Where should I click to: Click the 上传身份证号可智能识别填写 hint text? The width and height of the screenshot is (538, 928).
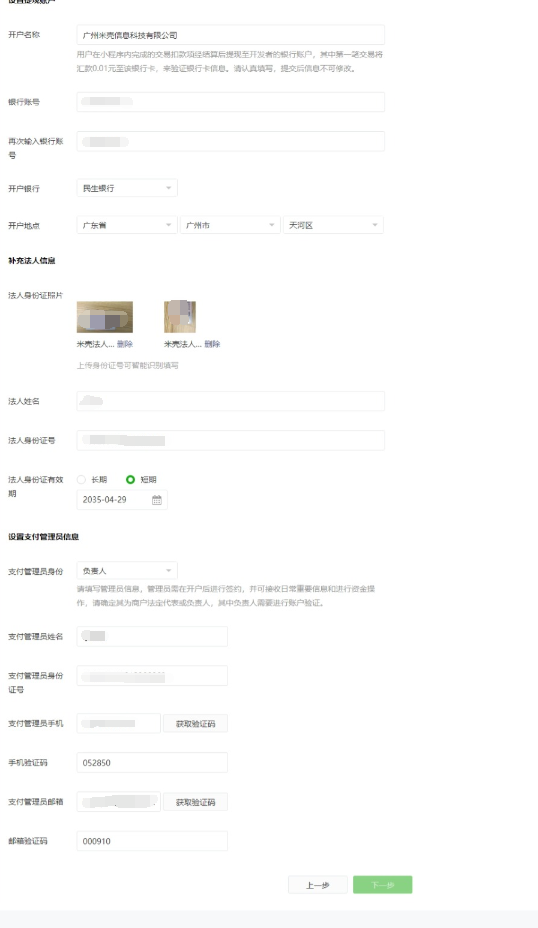coord(127,365)
